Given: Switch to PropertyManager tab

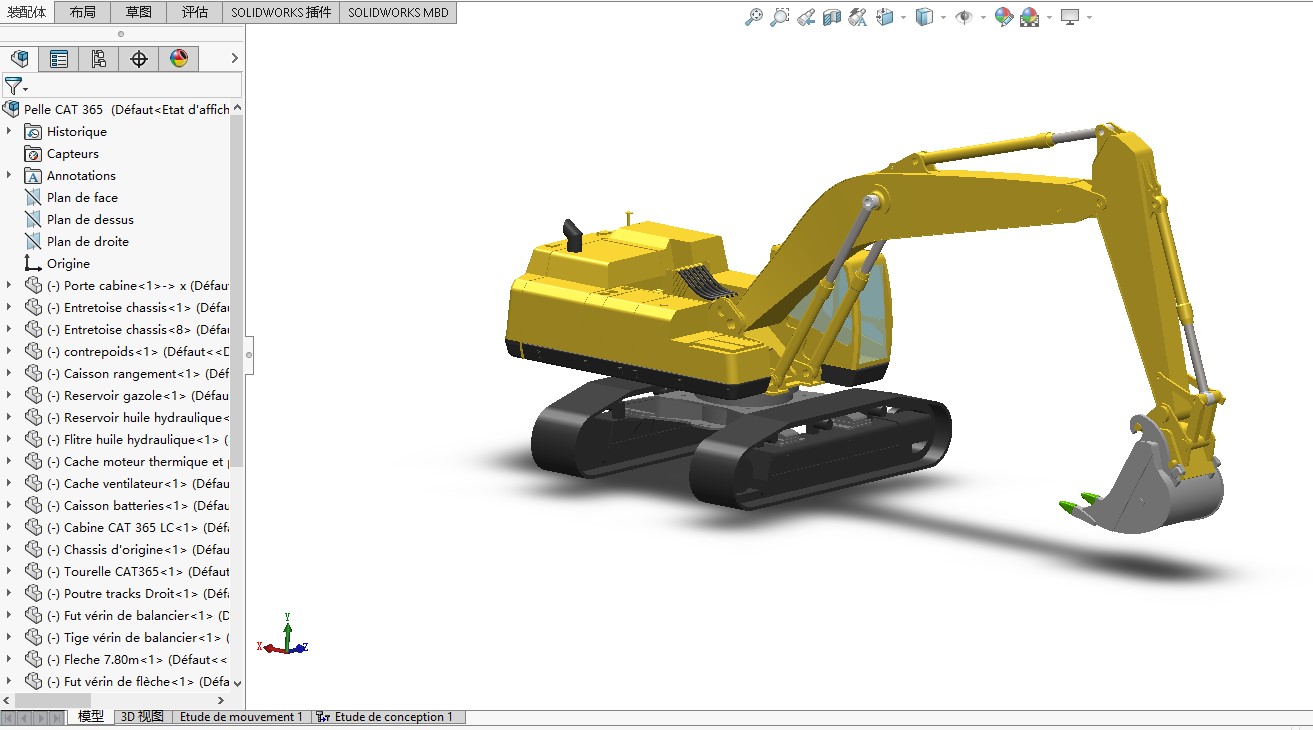Looking at the screenshot, I should point(59,59).
